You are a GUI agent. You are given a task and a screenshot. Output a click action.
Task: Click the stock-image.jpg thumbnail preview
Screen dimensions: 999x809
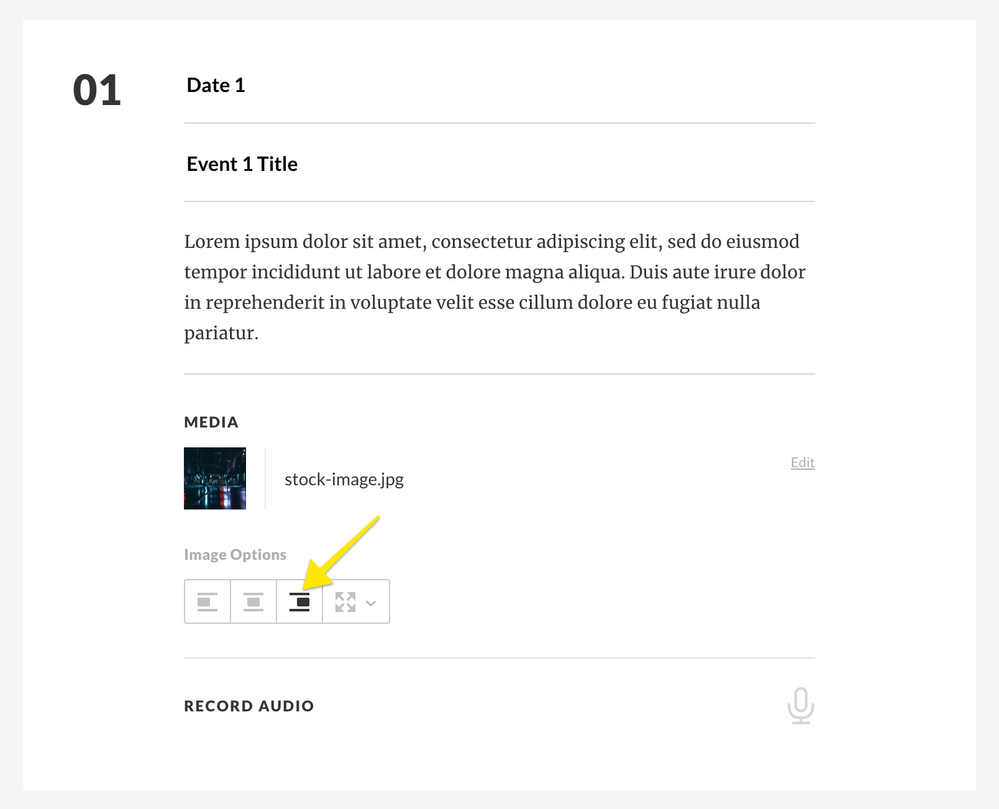pos(215,478)
